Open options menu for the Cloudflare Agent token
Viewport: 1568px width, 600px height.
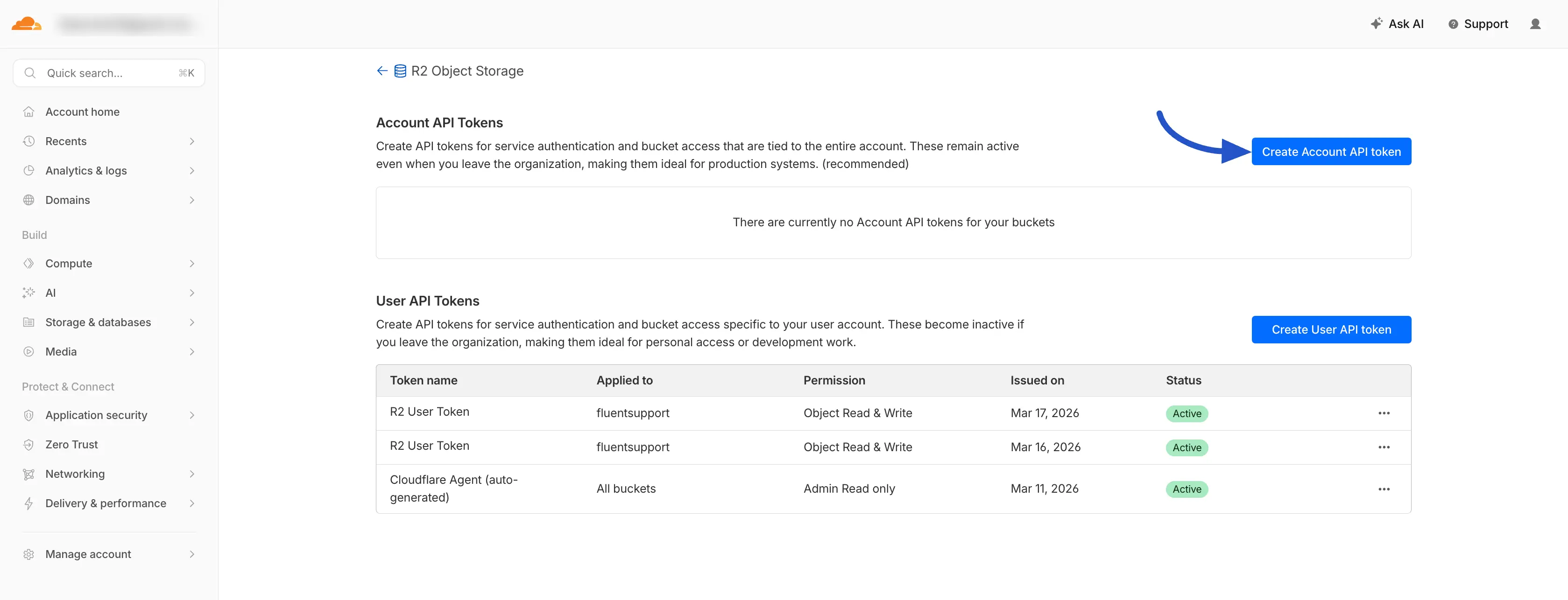tap(1384, 488)
